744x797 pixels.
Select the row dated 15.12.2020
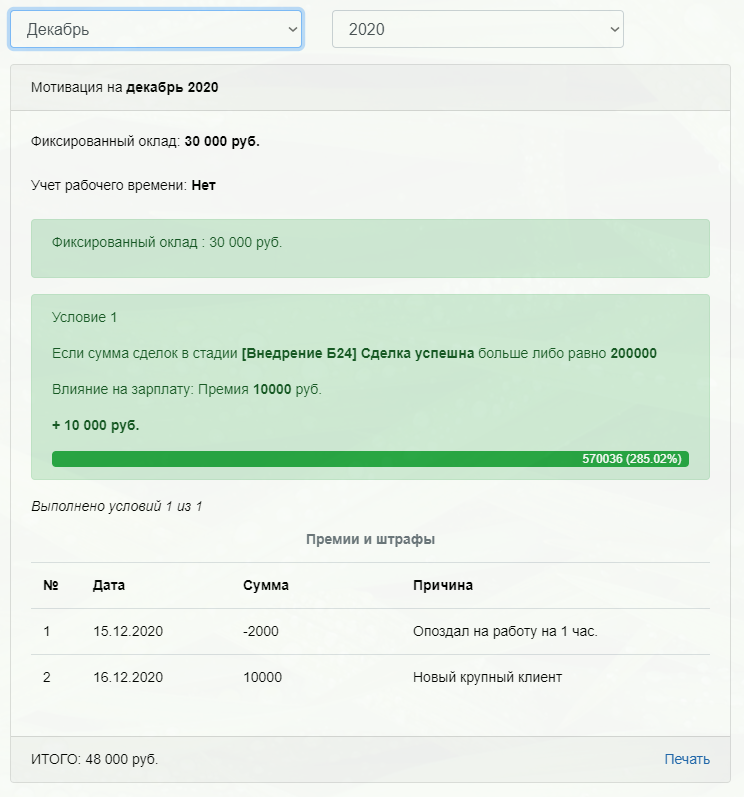(x=370, y=631)
